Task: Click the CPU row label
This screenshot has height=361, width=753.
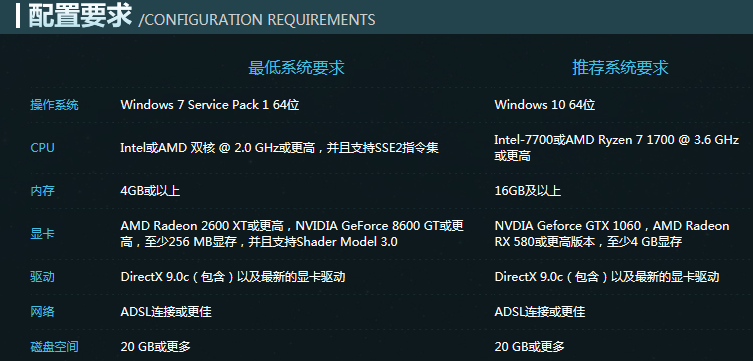Action: (42, 148)
